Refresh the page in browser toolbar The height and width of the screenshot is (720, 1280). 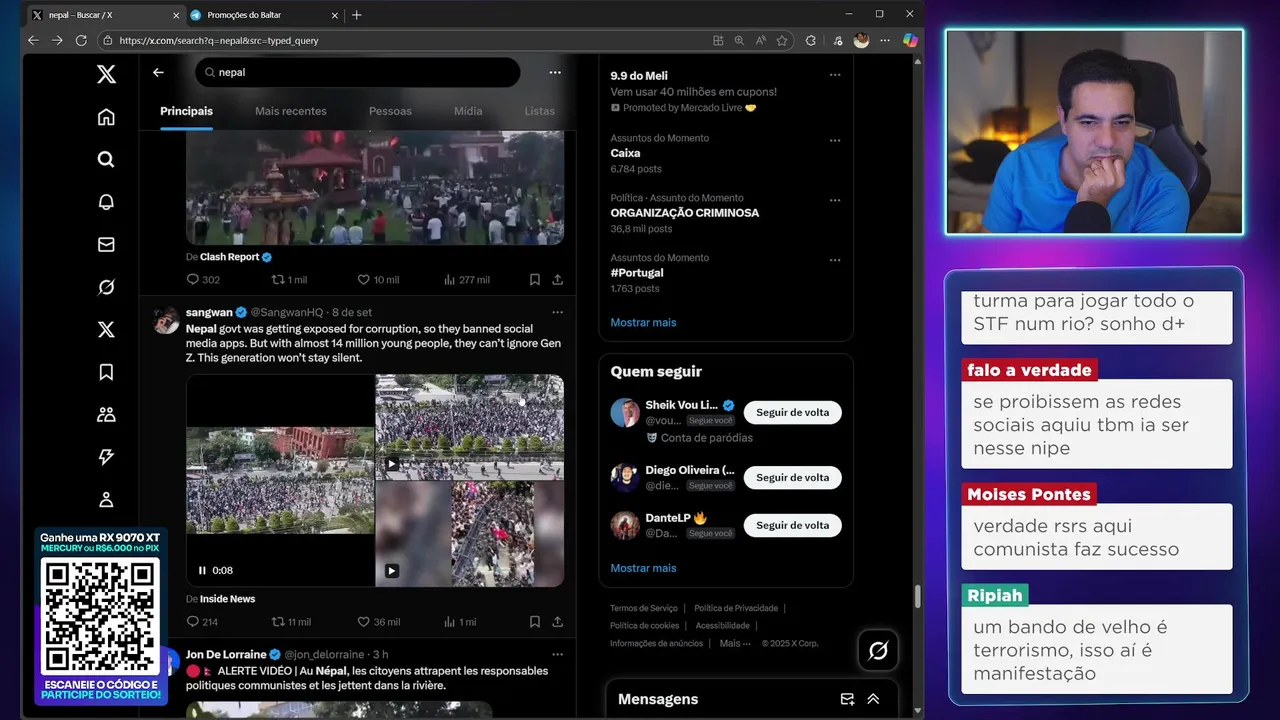[x=82, y=40]
